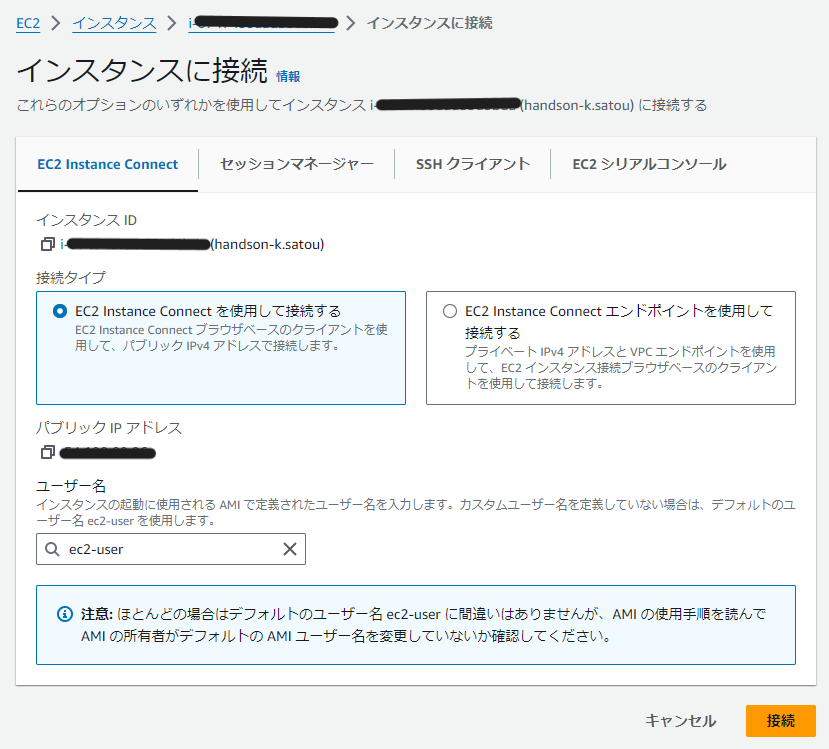Click the ec2-user username input field
This screenshot has height=749, width=829.
click(x=171, y=549)
